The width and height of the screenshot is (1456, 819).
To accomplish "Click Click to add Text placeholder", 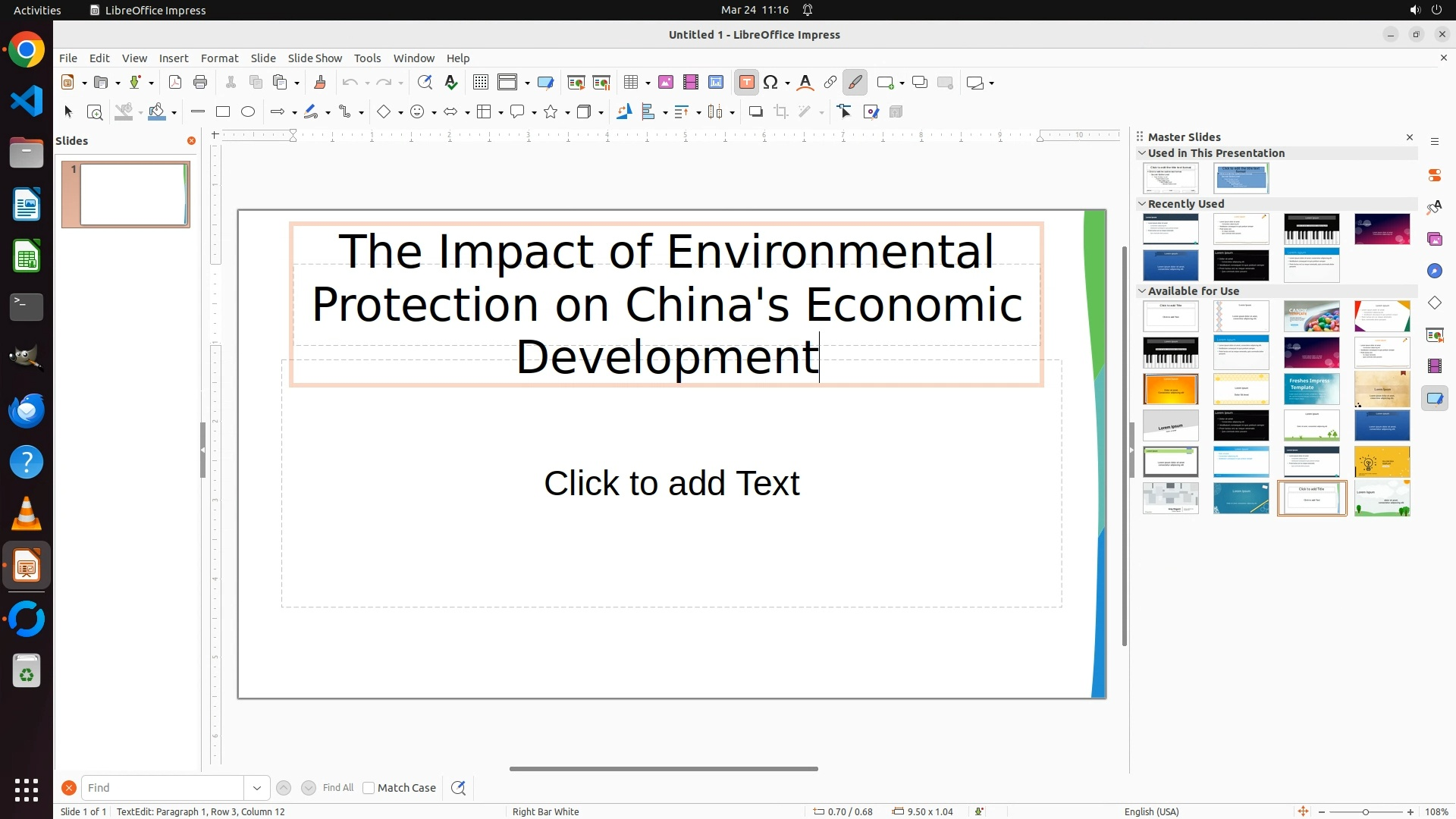I will click(x=671, y=484).
